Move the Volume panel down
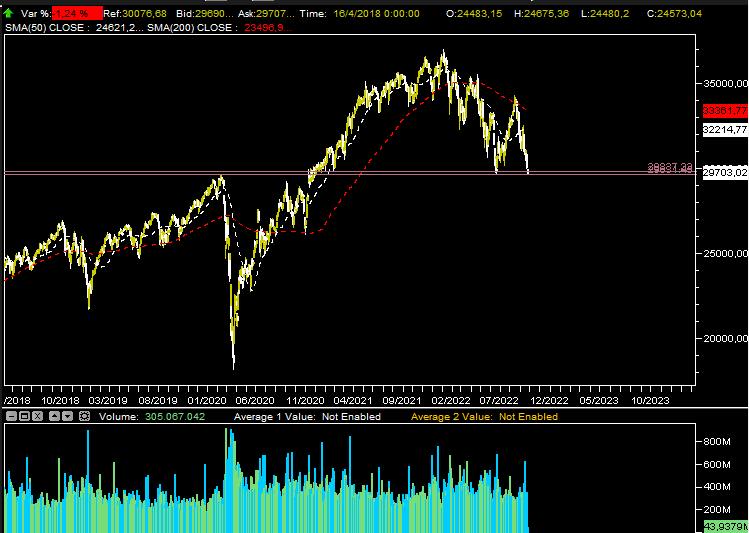This screenshot has height=533, width=749. click(67, 416)
